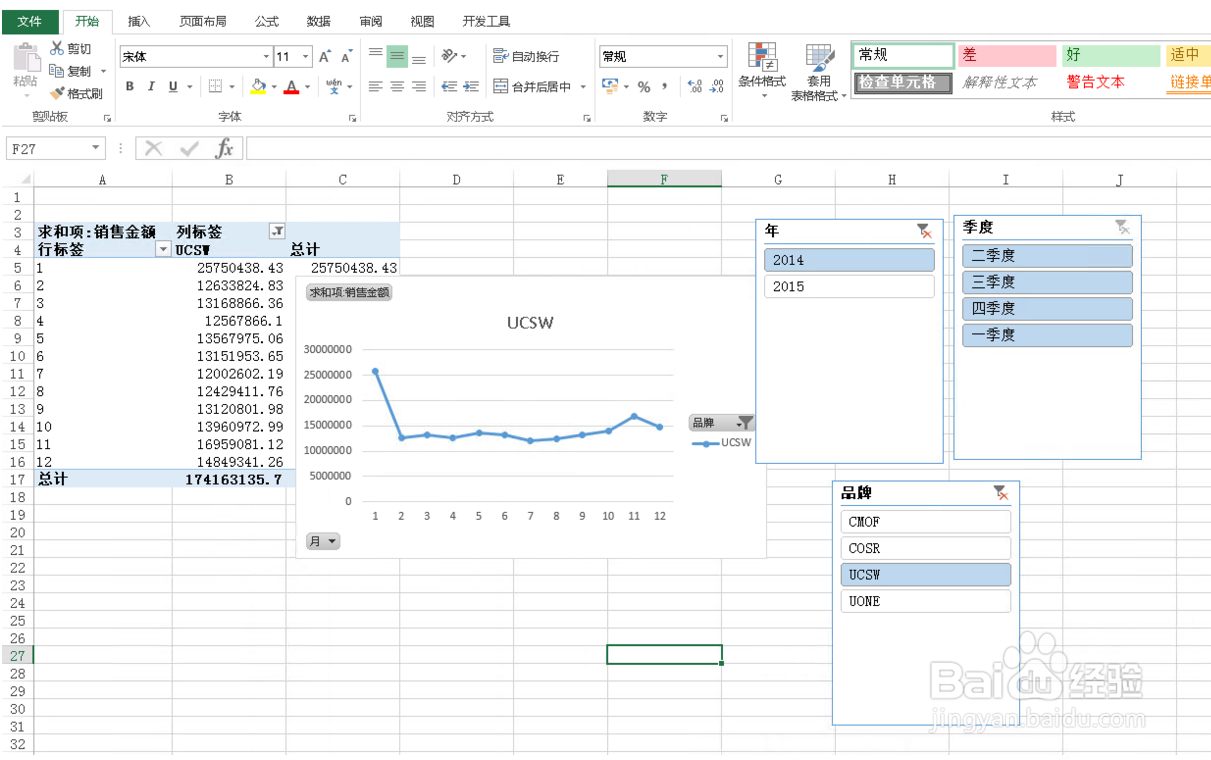This screenshot has height=760, width=1211.
Task: Apply the 好 cell style
Action: pyautogui.click(x=1110, y=56)
